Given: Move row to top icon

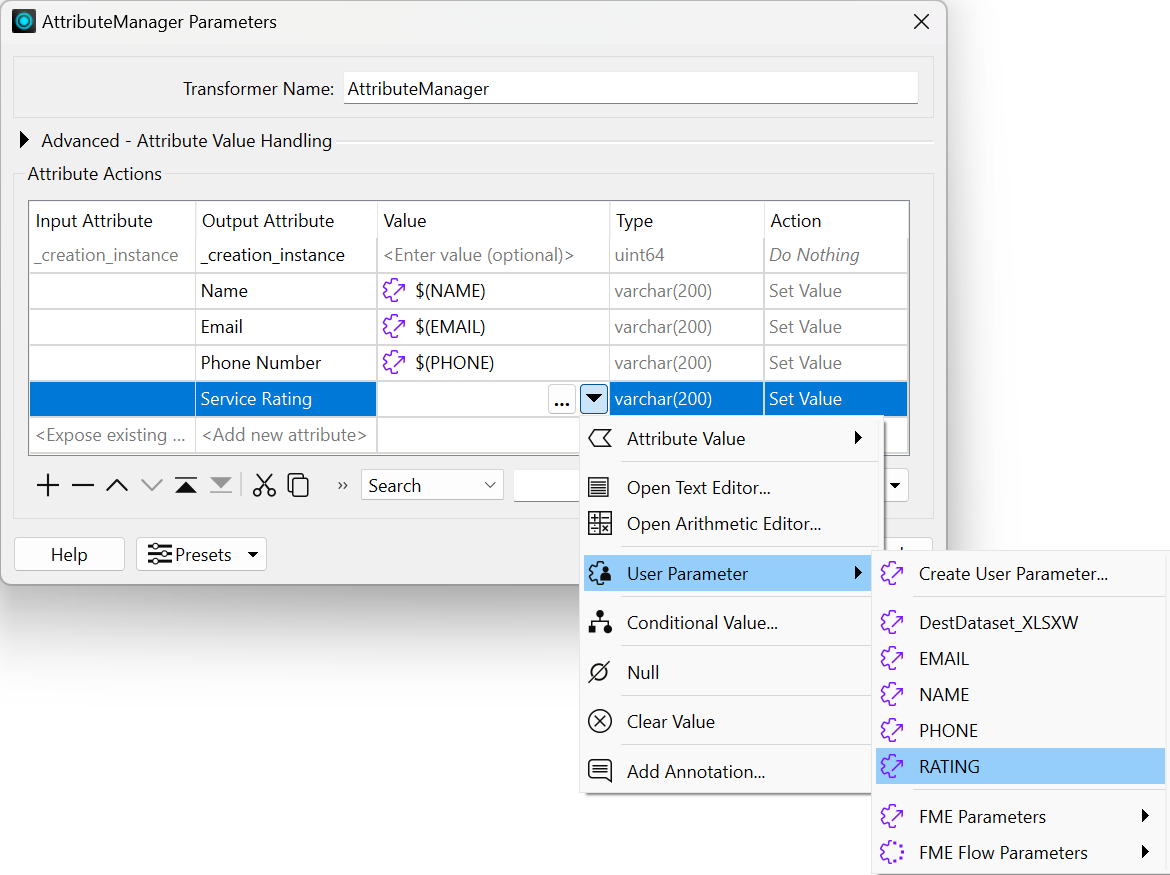Looking at the screenshot, I should [x=186, y=486].
